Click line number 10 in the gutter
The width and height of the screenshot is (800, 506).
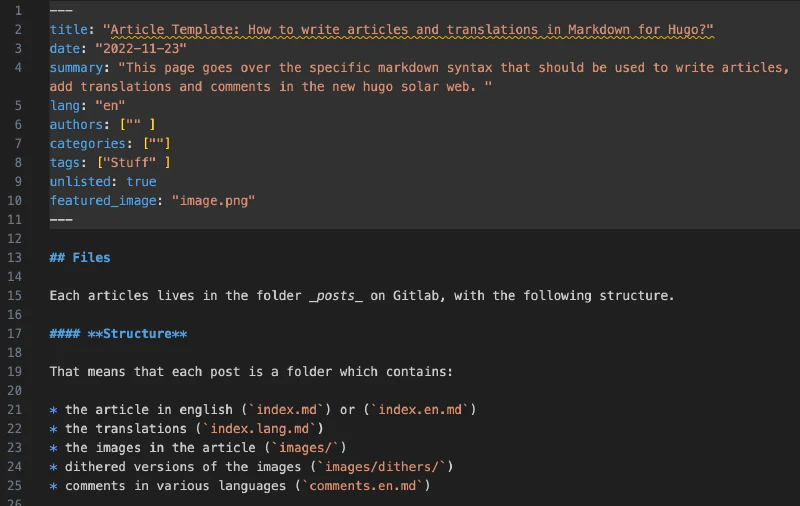(14, 200)
